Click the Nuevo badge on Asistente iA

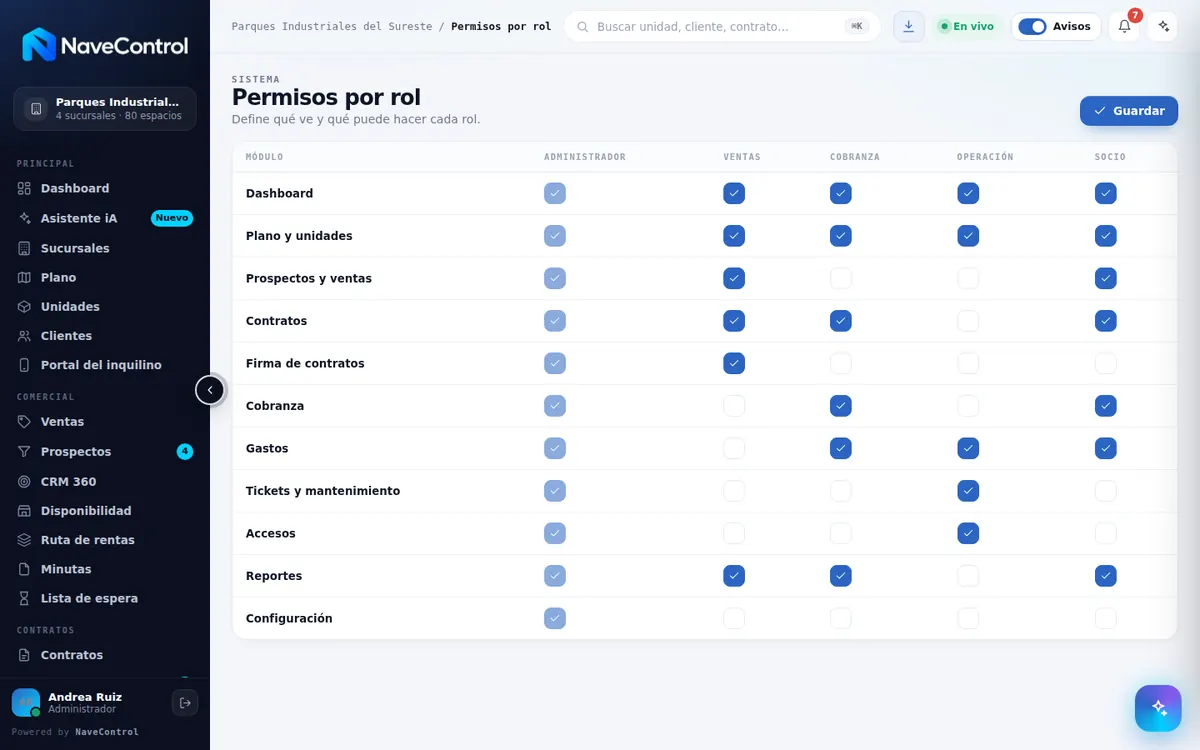(x=172, y=218)
